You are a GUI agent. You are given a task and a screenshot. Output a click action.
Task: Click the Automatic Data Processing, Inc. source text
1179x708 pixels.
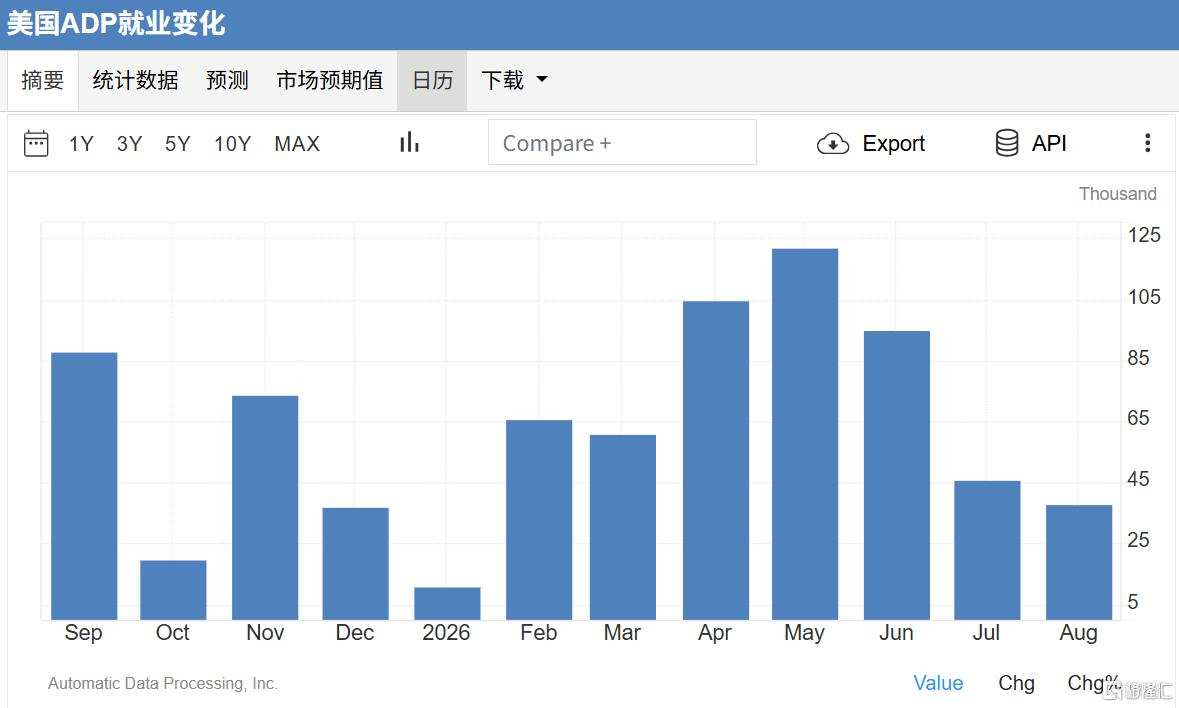tap(163, 683)
